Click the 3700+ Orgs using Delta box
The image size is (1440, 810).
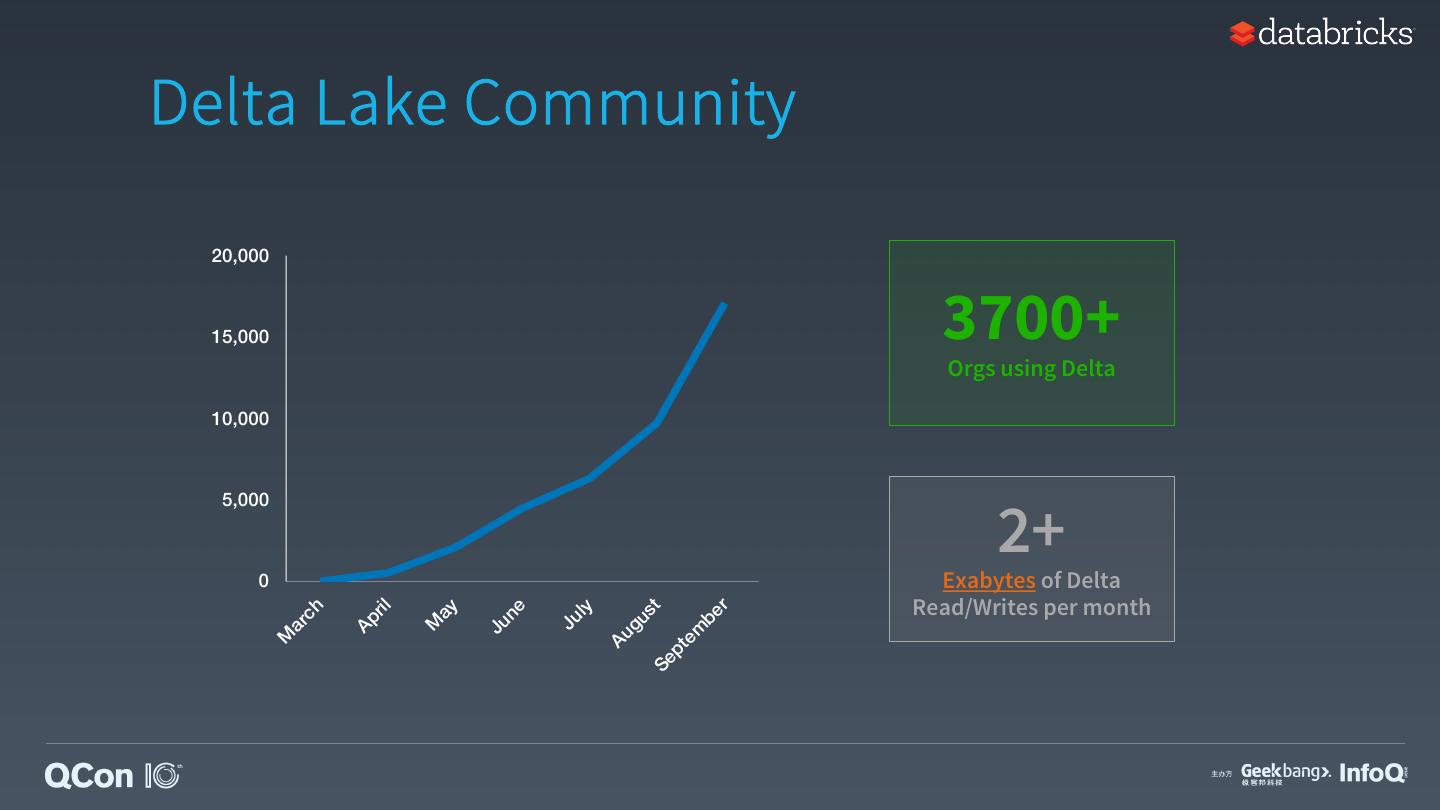tap(1032, 333)
